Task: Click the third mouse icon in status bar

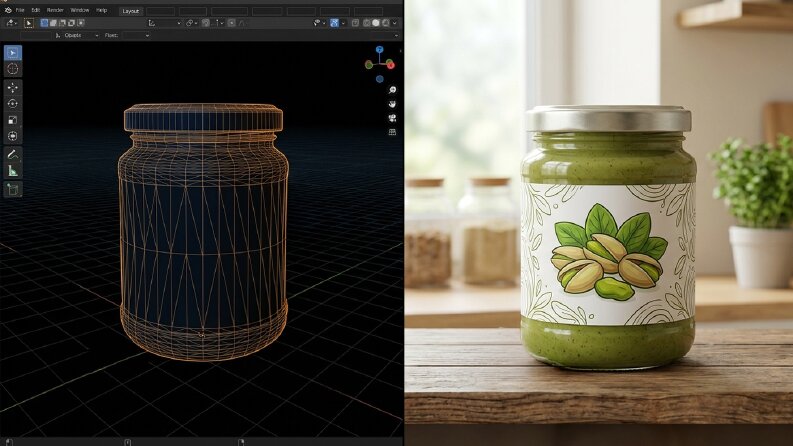Action: 241,442
